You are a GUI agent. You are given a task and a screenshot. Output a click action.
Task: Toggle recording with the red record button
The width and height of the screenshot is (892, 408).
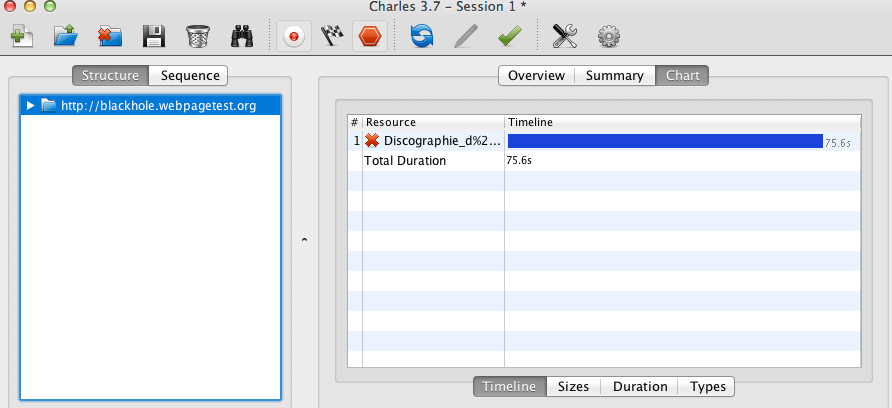click(x=294, y=37)
